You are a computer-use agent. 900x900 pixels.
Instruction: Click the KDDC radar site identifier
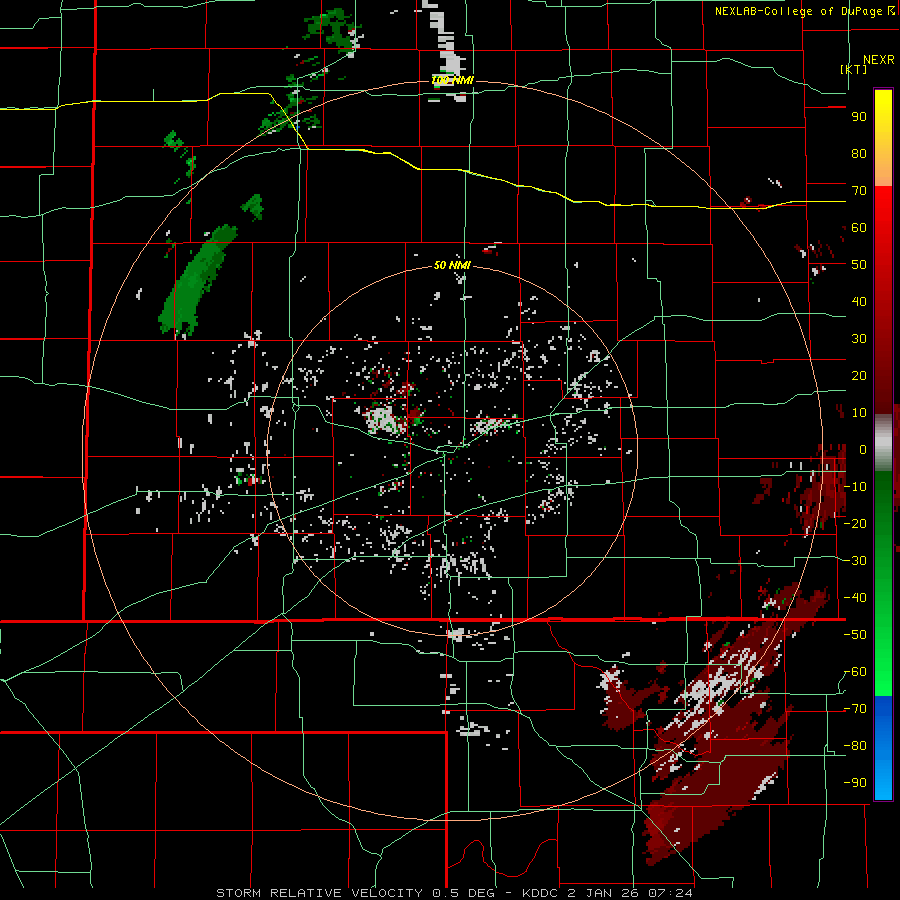coord(540,893)
